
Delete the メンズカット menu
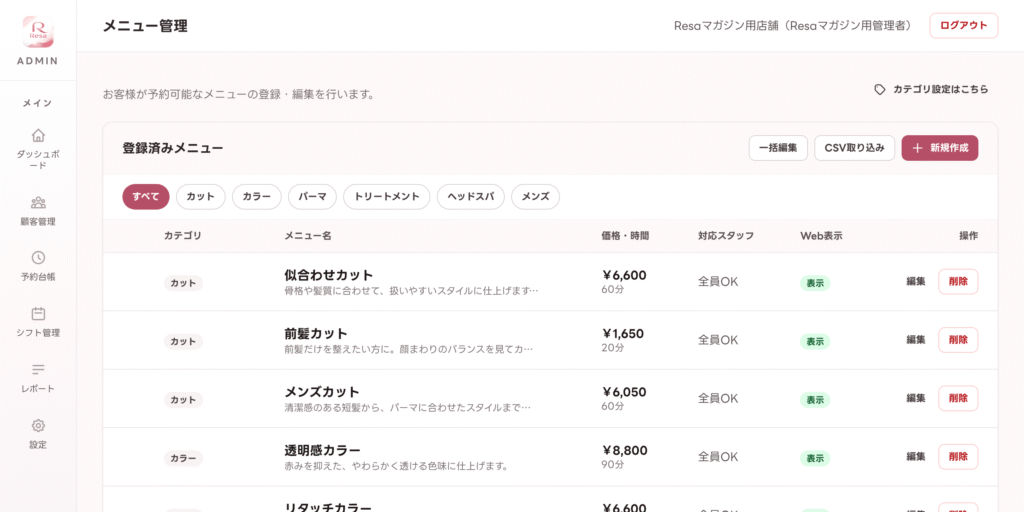pos(958,398)
